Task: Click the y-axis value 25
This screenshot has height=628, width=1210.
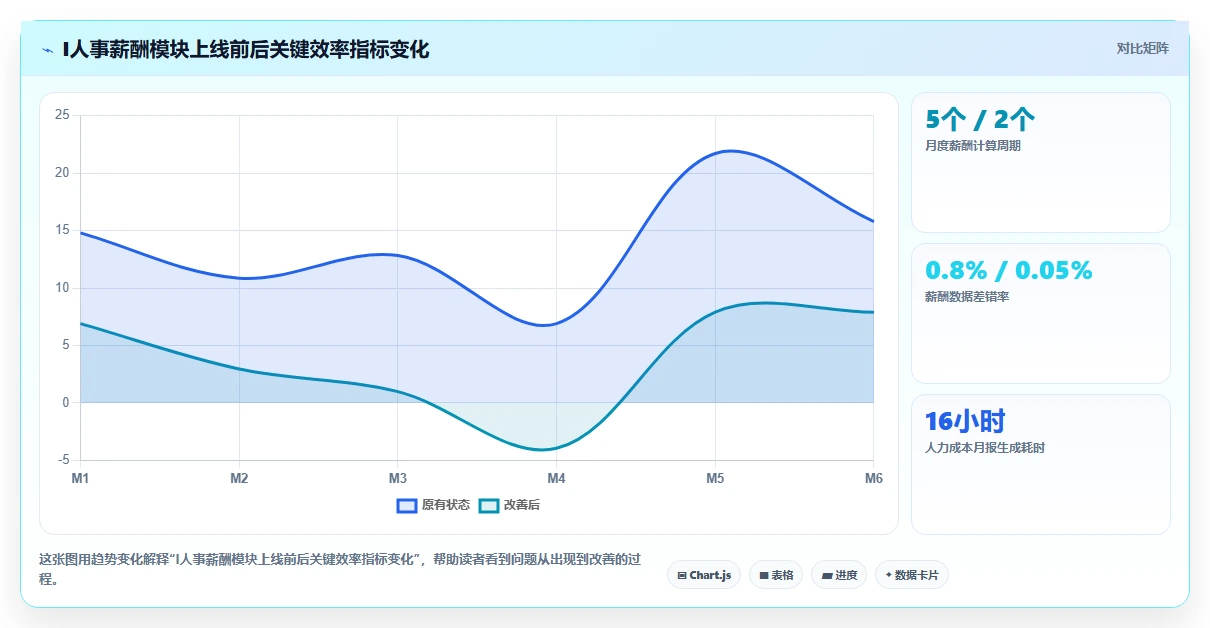Action: pos(62,115)
